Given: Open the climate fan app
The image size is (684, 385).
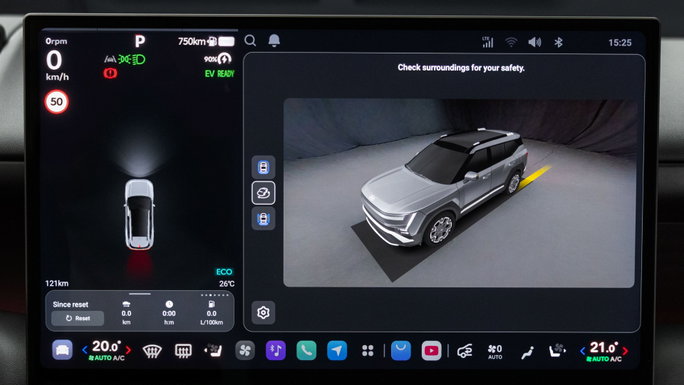Looking at the screenshot, I should tap(245, 351).
